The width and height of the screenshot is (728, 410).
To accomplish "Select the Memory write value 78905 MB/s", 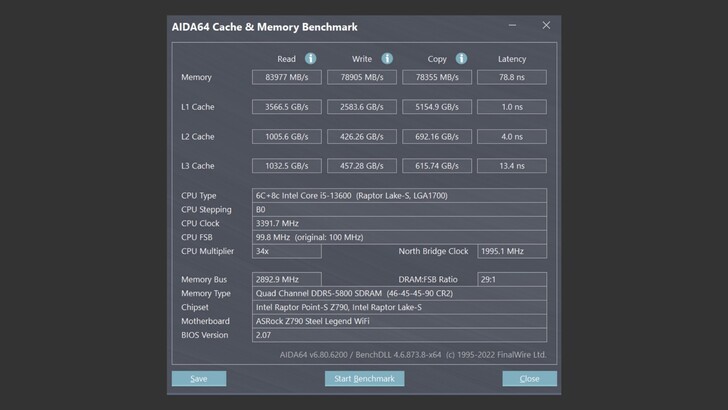I will pyautogui.click(x=362, y=77).
